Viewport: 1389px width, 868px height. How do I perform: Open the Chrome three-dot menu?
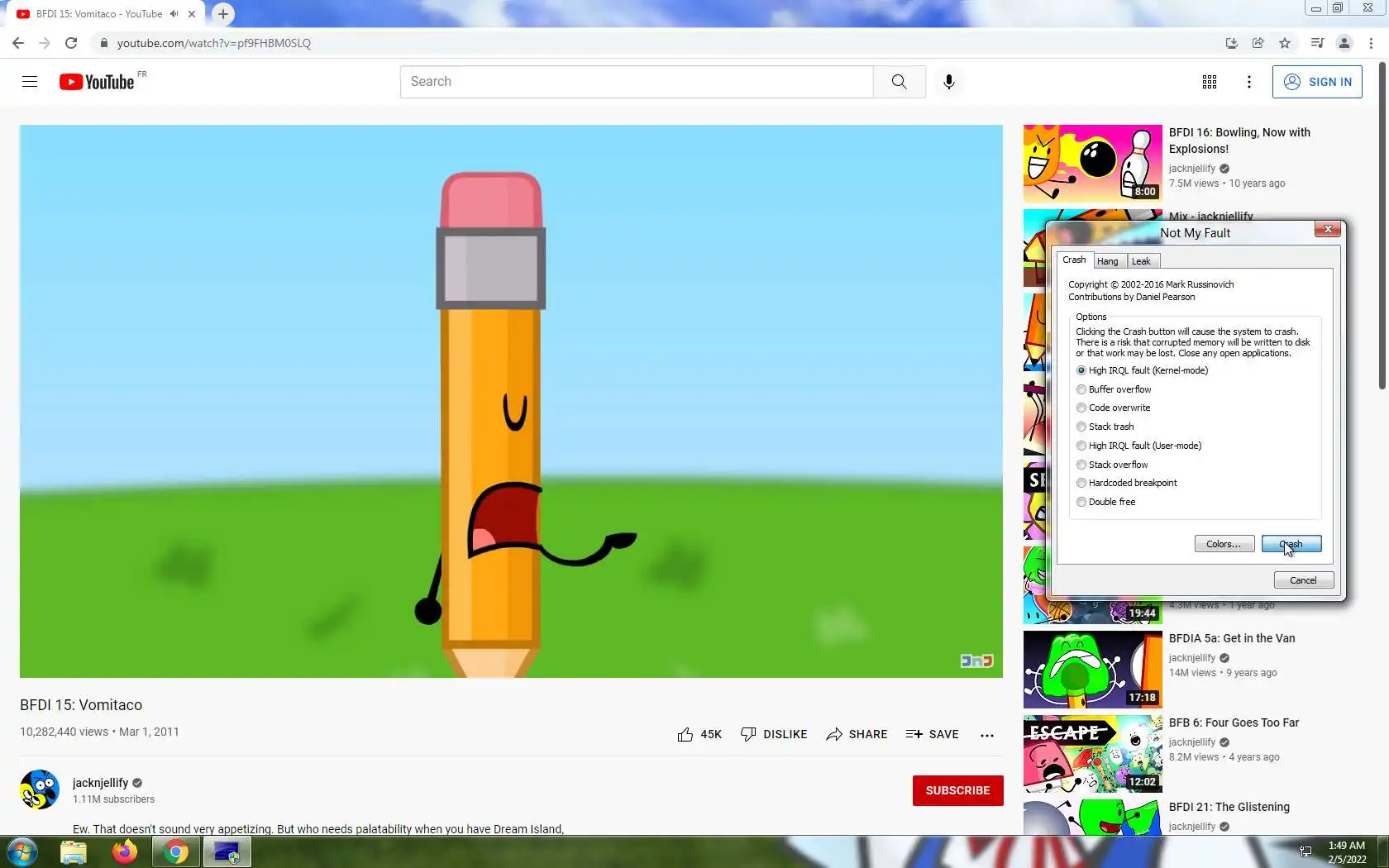coord(1372,43)
